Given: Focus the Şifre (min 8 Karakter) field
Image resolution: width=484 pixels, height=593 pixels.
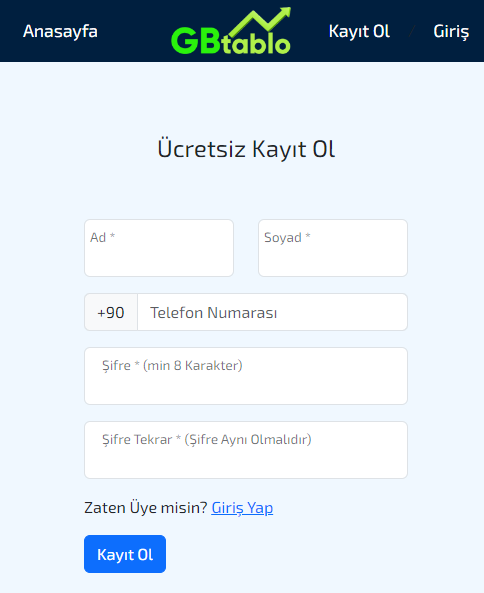Looking at the screenshot, I should click(x=246, y=376).
